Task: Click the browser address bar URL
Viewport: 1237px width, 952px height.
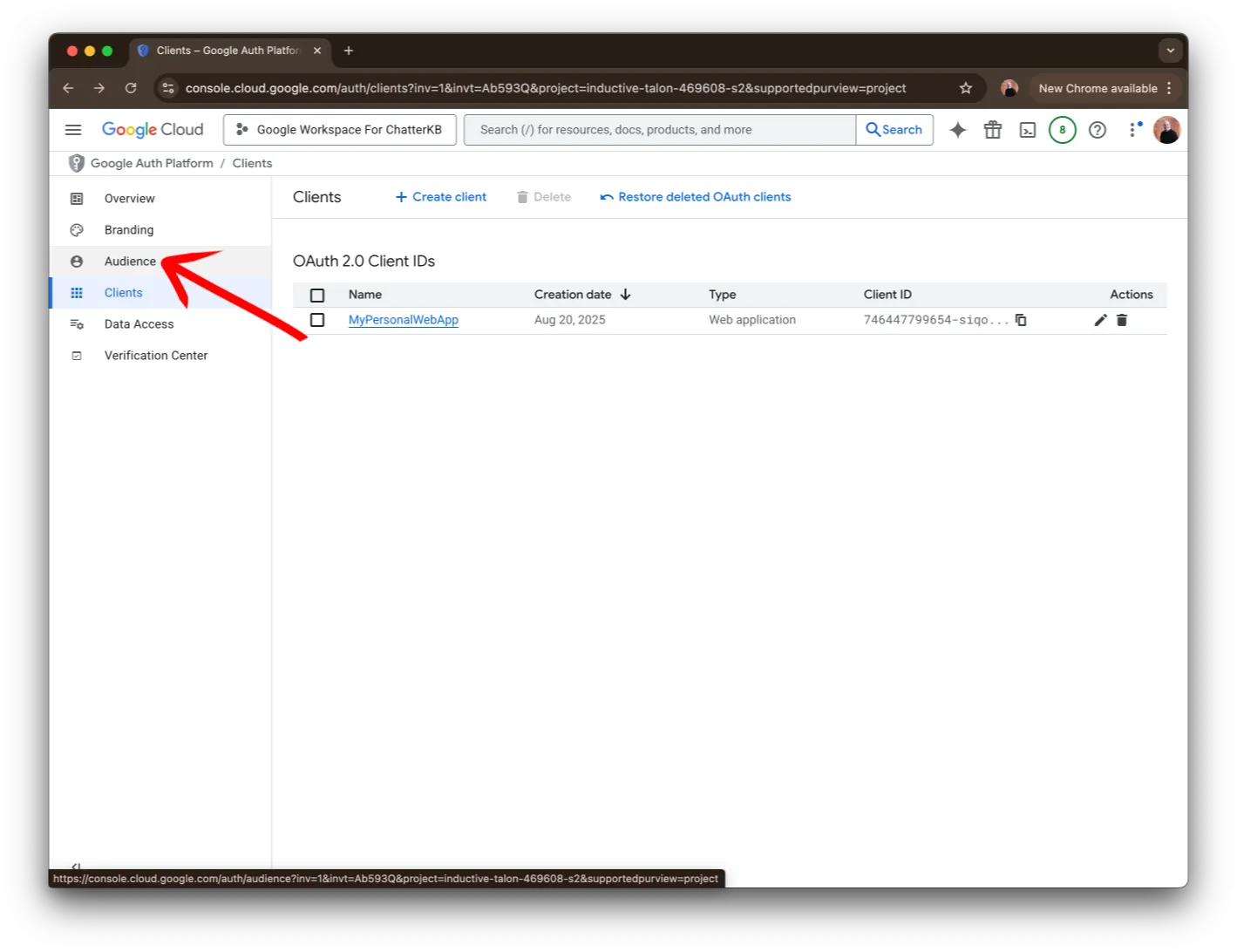Action: pyautogui.click(x=546, y=88)
